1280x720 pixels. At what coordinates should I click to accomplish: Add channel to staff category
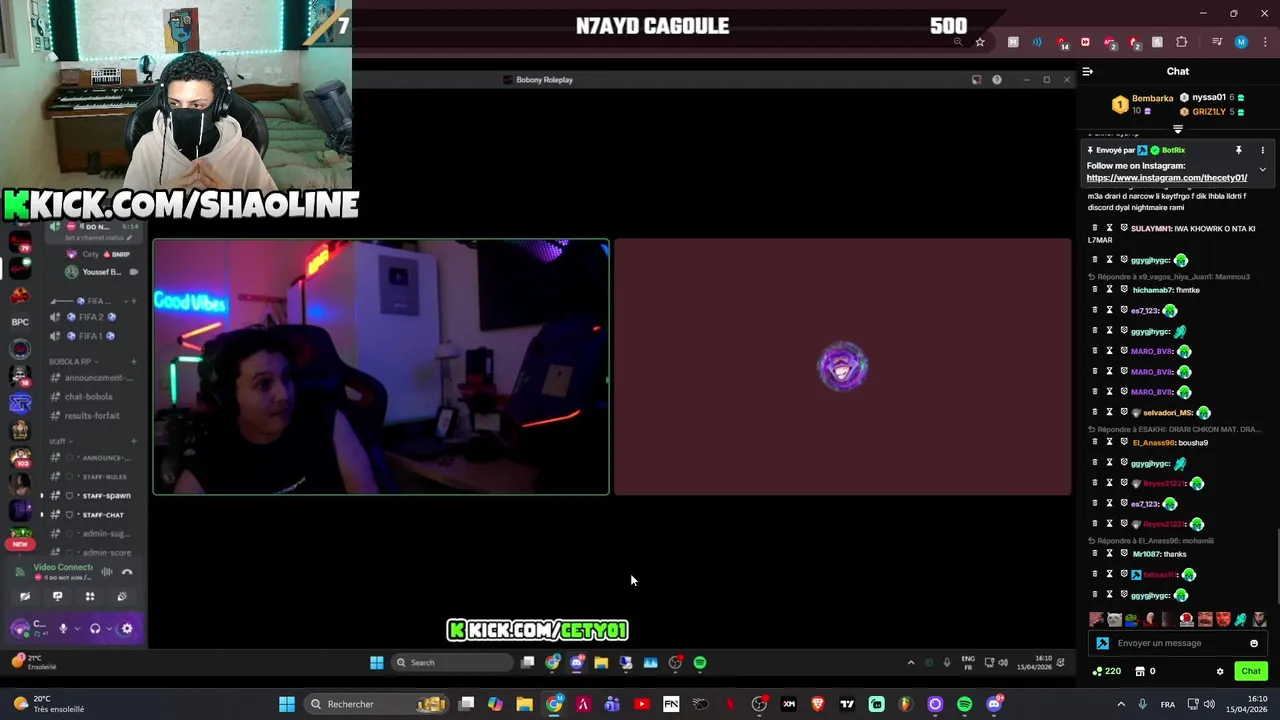134,441
